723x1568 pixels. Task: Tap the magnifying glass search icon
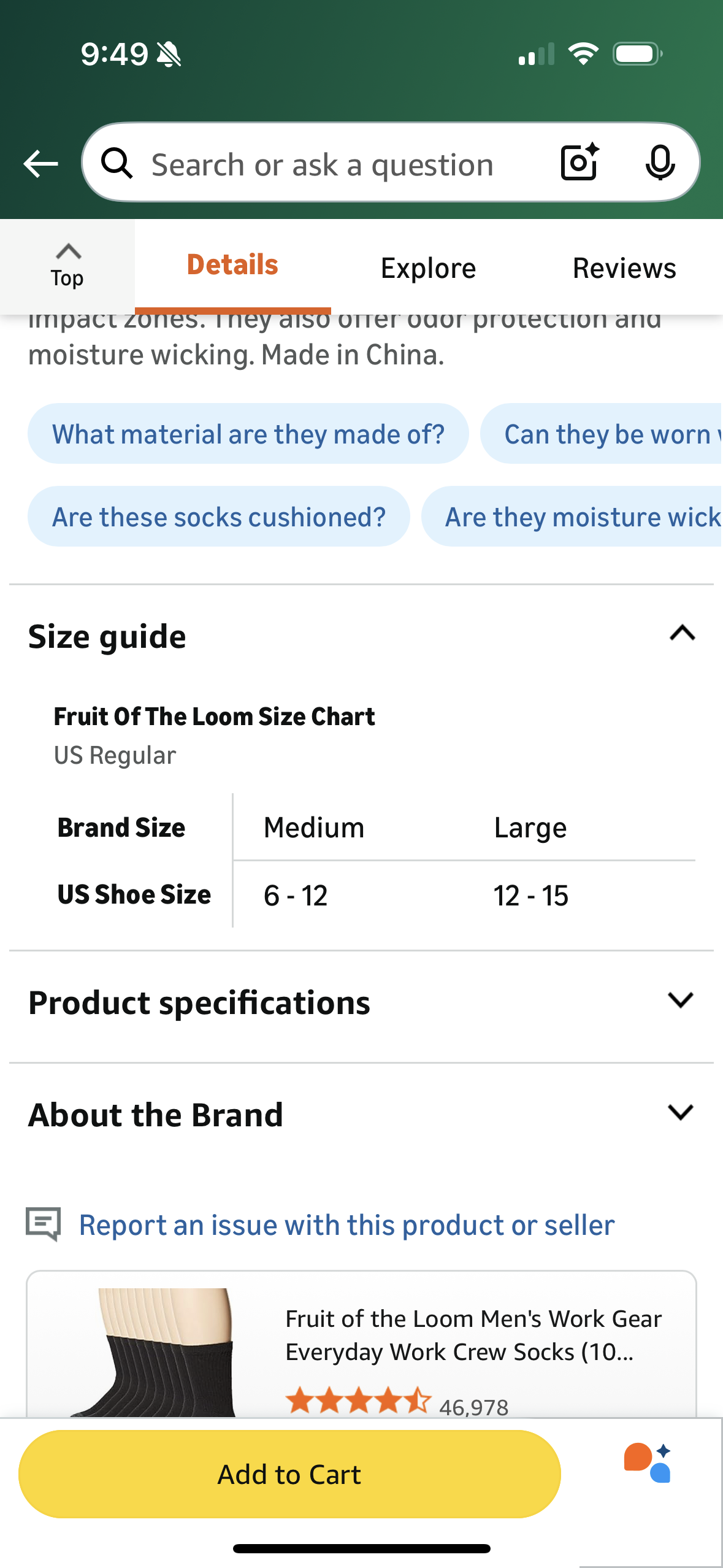click(x=117, y=164)
